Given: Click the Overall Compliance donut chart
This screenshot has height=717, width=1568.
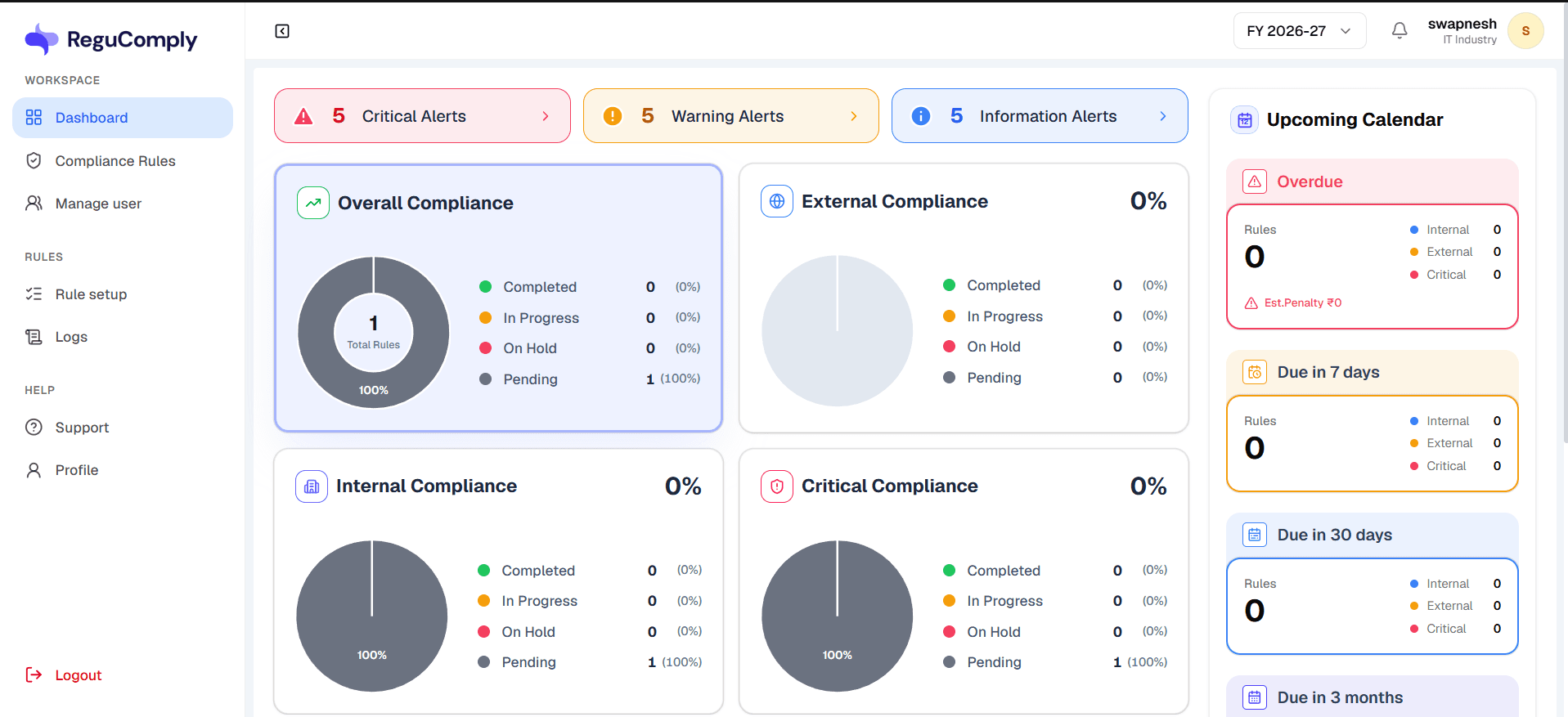Looking at the screenshot, I should point(374,333).
